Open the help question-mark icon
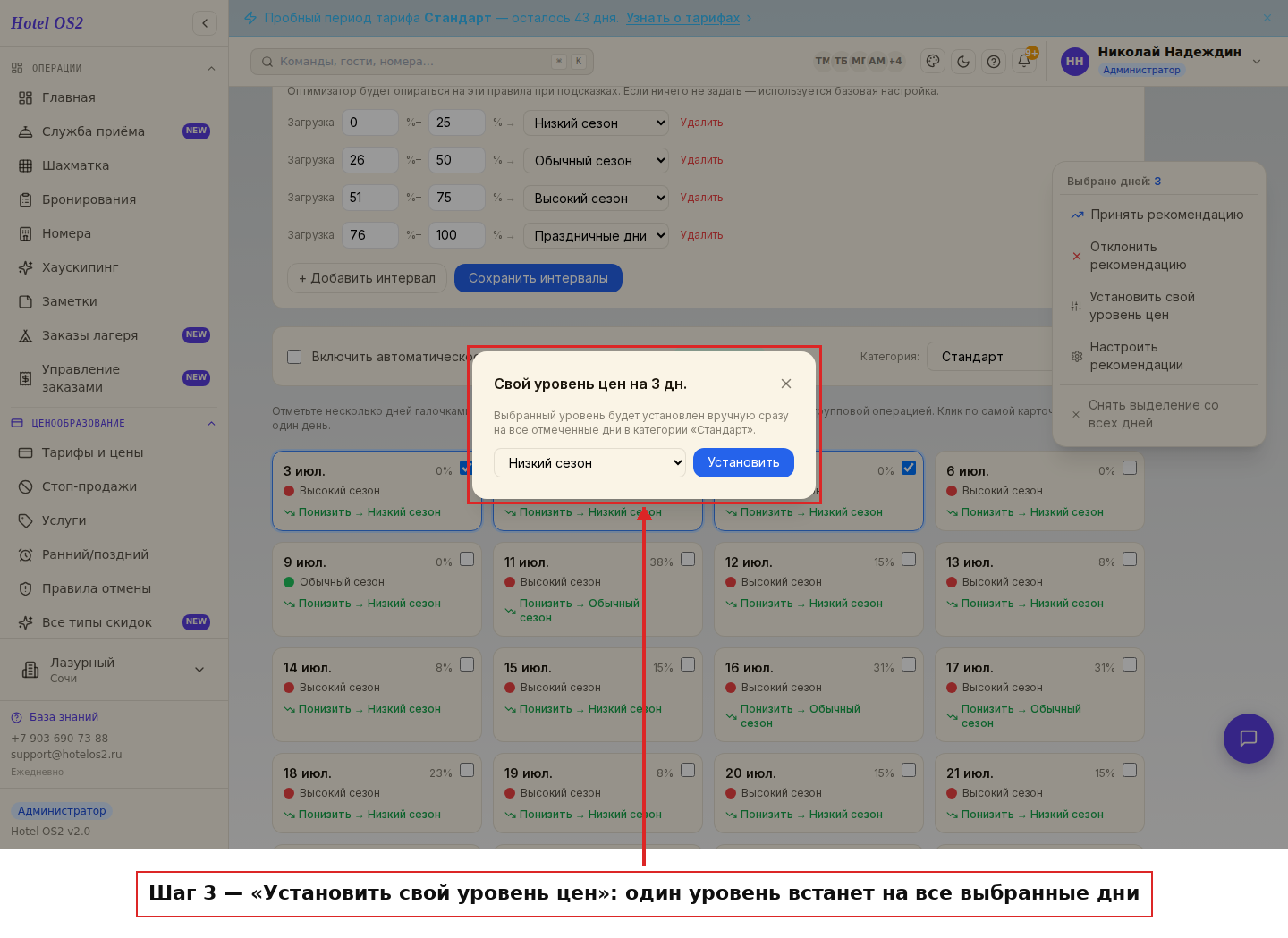Image resolution: width=1288 pixels, height=938 pixels. (x=994, y=62)
